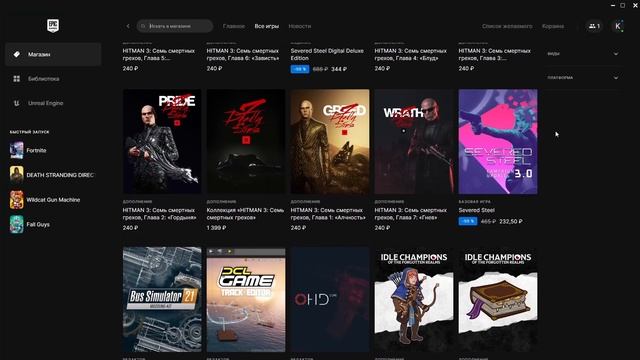Click the 344 ₽ discounted price
Image resolution: width=640 pixels, height=360 pixels.
click(339, 69)
